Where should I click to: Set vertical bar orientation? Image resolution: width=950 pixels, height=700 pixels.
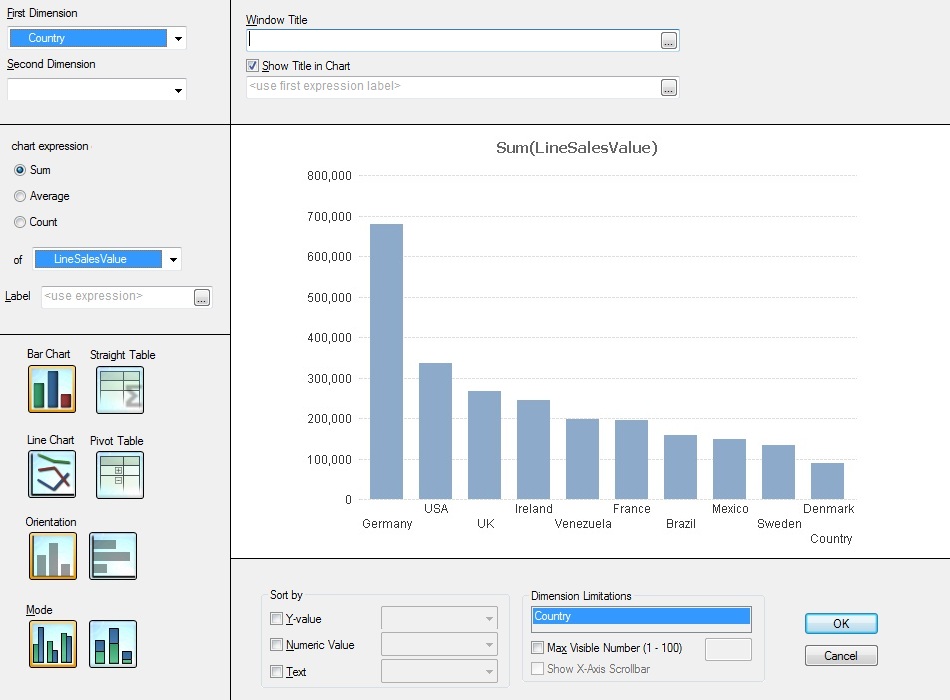(52, 556)
